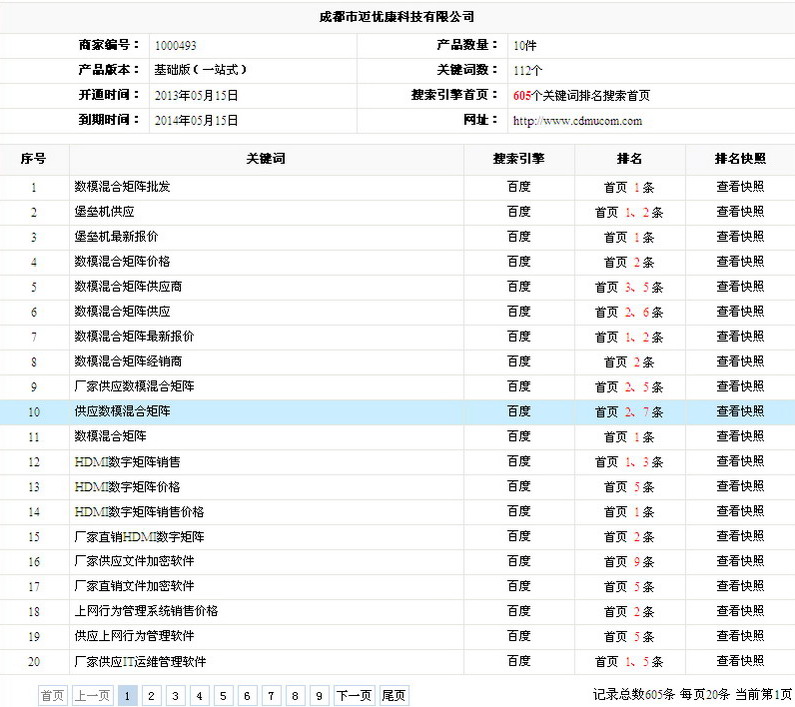The width and height of the screenshot is (795, 707).
Task: View 查看快照 for 厂家直销HDMI数字矩阵
Action: (x=740, y=536)
